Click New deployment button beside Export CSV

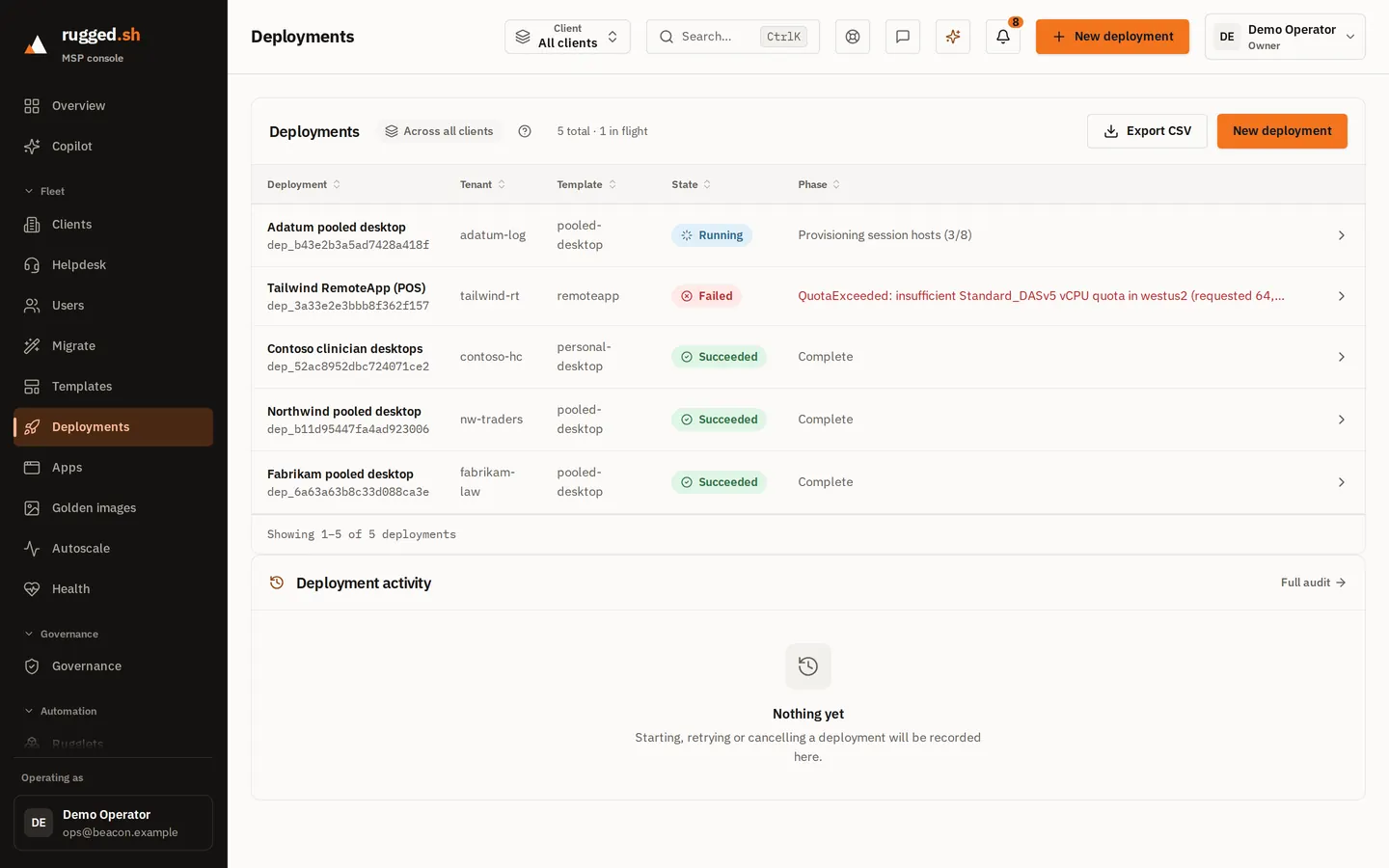(1282, 131)
